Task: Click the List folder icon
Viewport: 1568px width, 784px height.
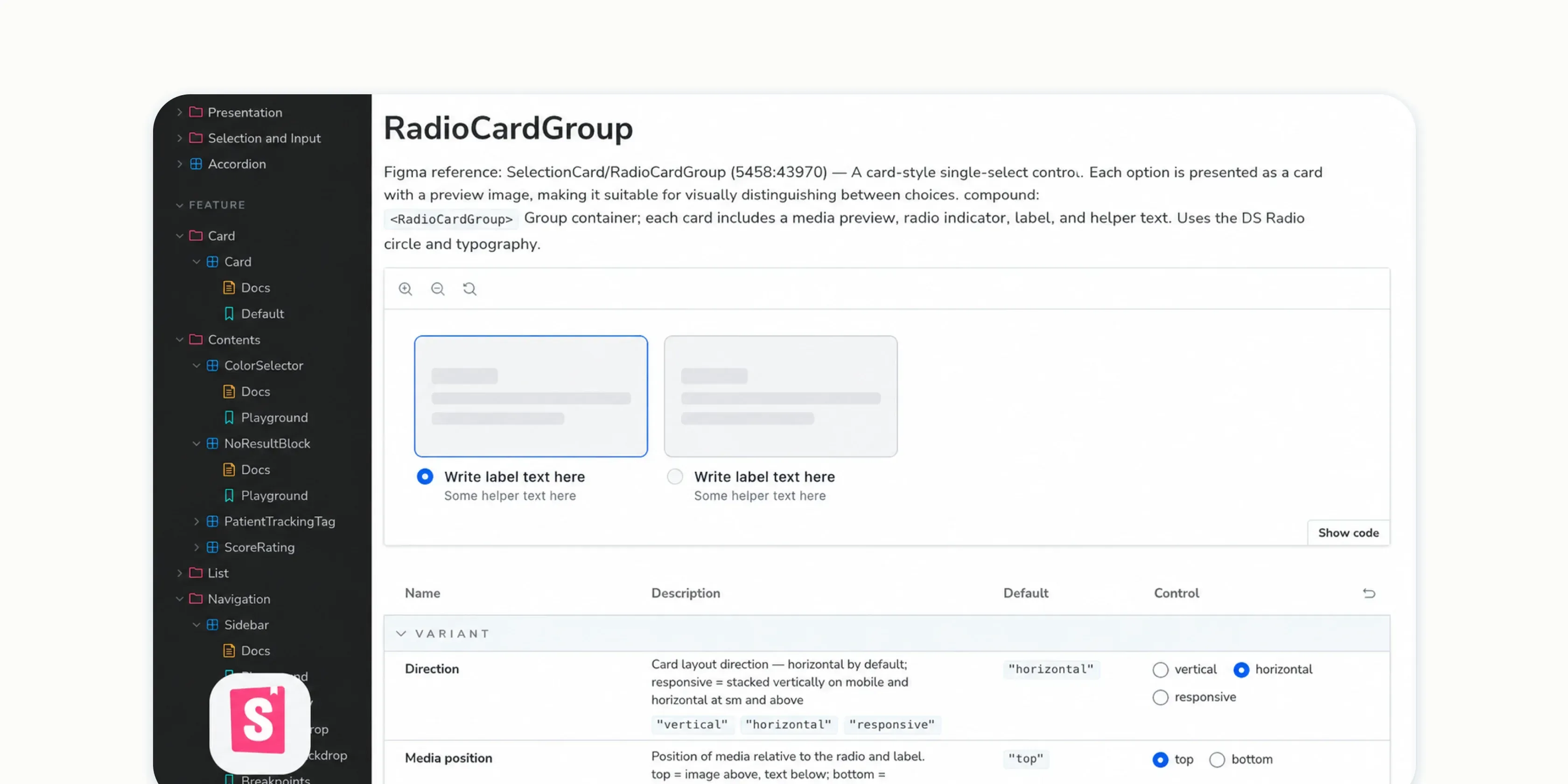Action: point(196,573)
